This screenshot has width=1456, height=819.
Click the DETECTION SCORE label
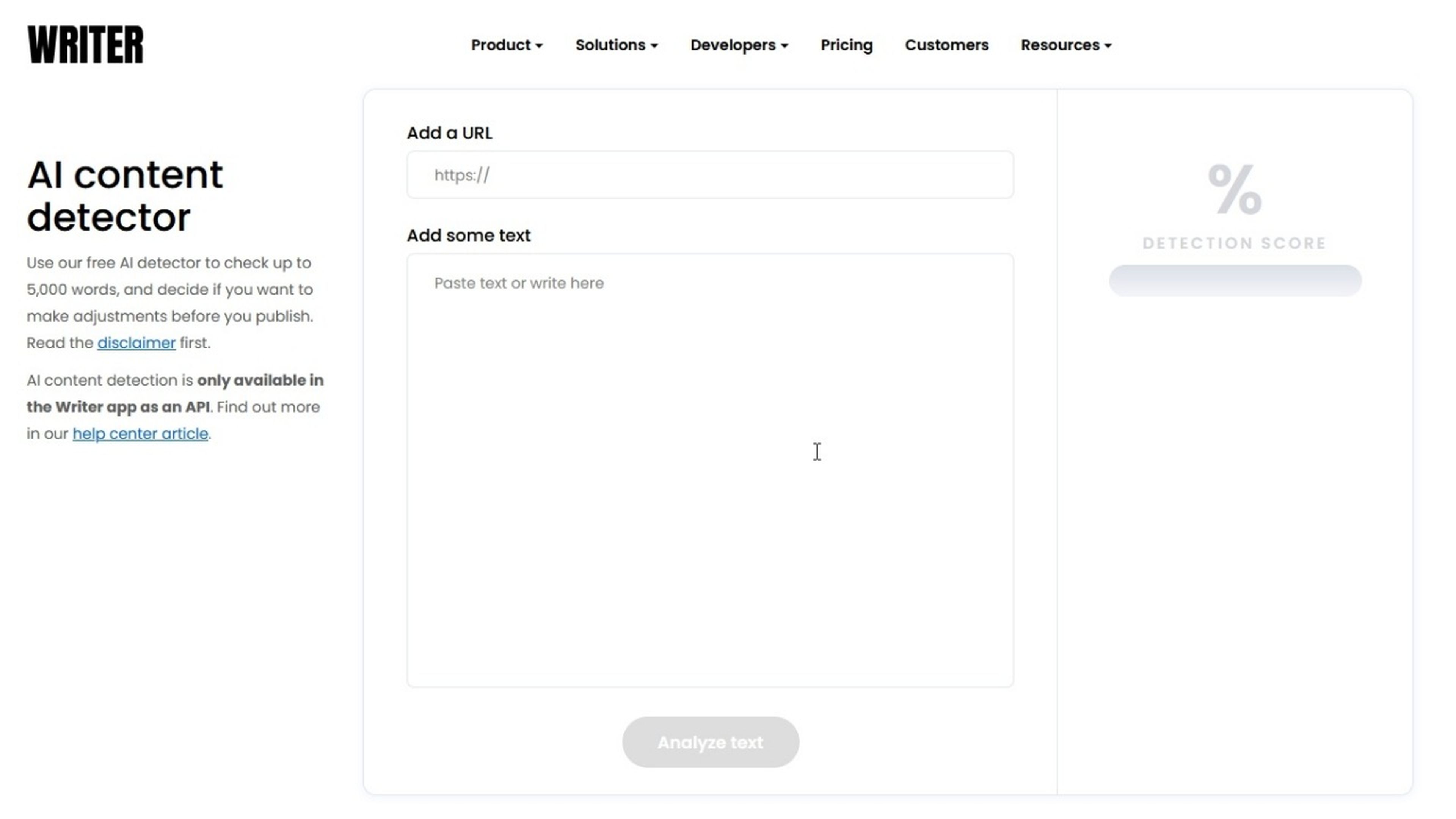[1235, 243]
